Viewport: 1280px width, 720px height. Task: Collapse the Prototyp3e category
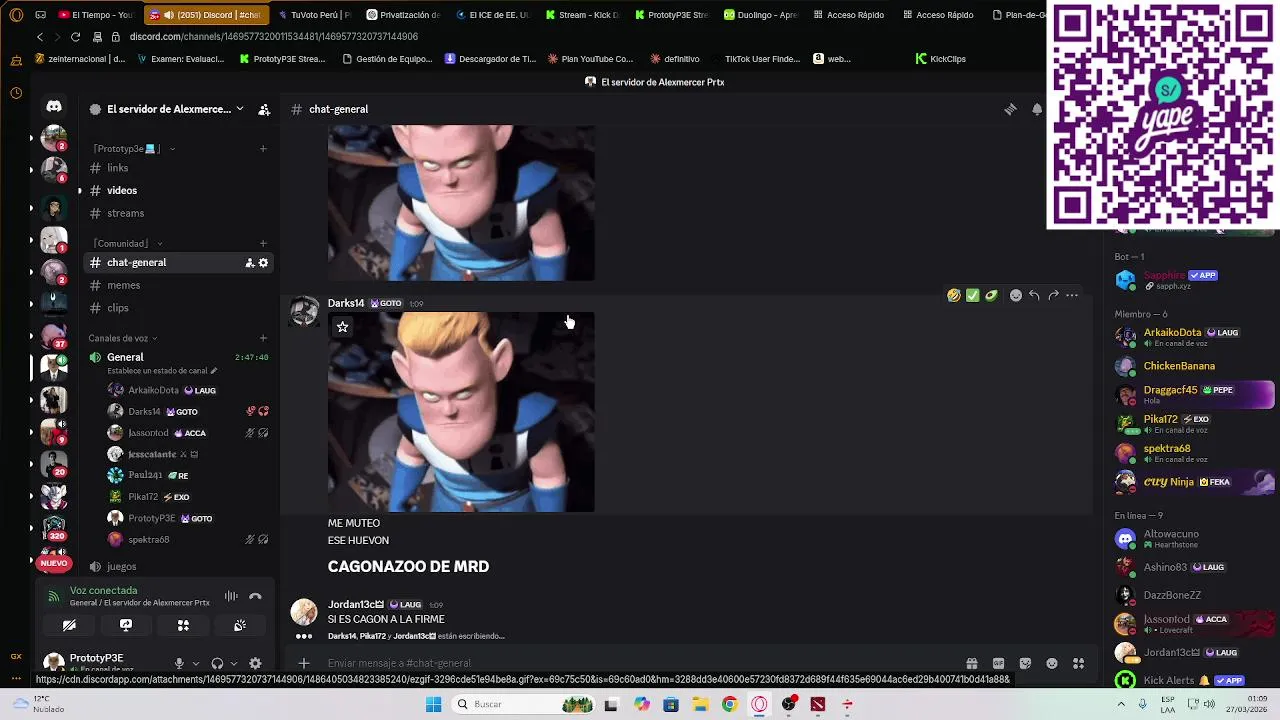[134, 149]
